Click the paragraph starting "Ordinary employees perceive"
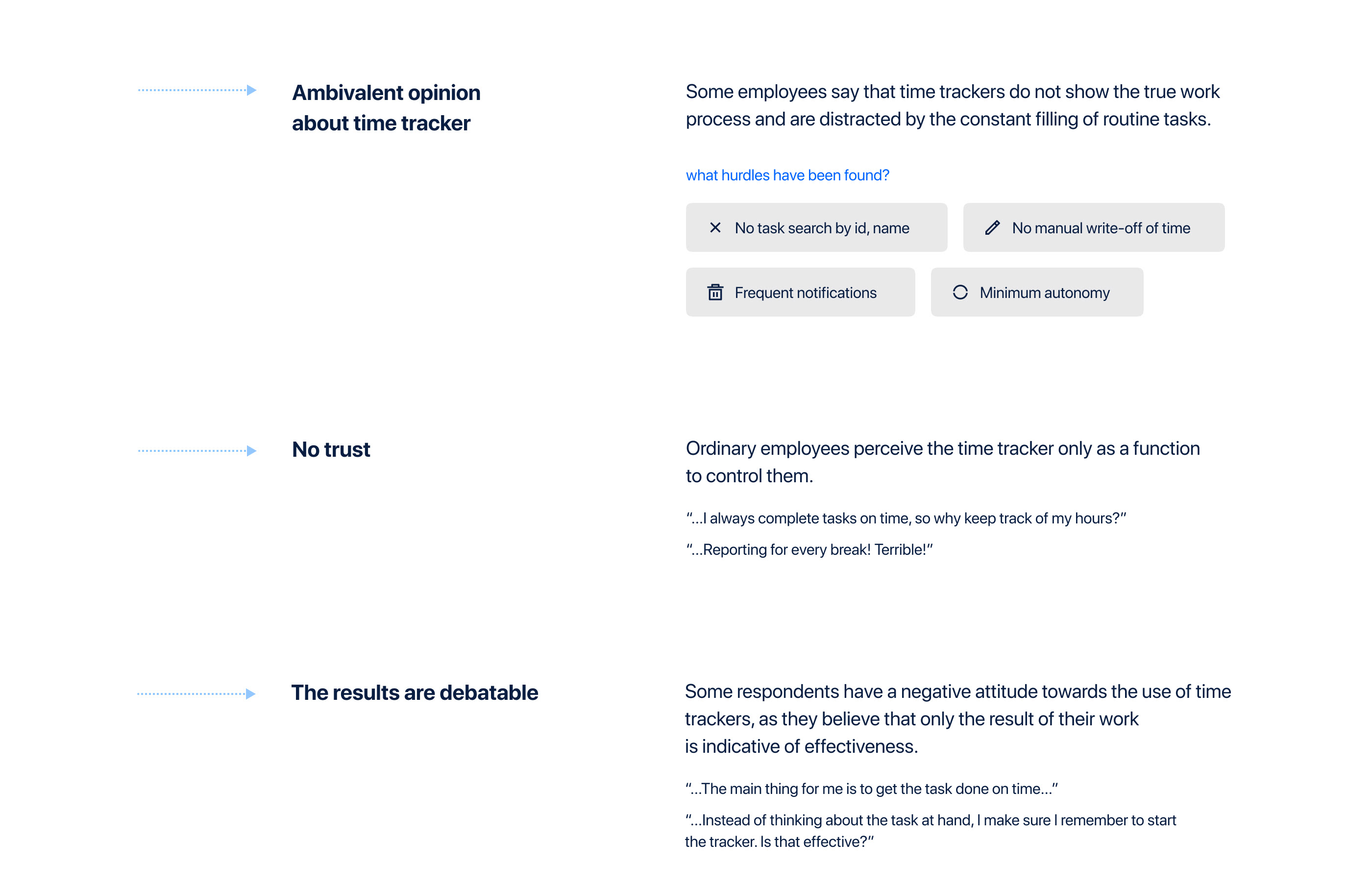This screenshot has height=890, width=1372. [943, 462]
